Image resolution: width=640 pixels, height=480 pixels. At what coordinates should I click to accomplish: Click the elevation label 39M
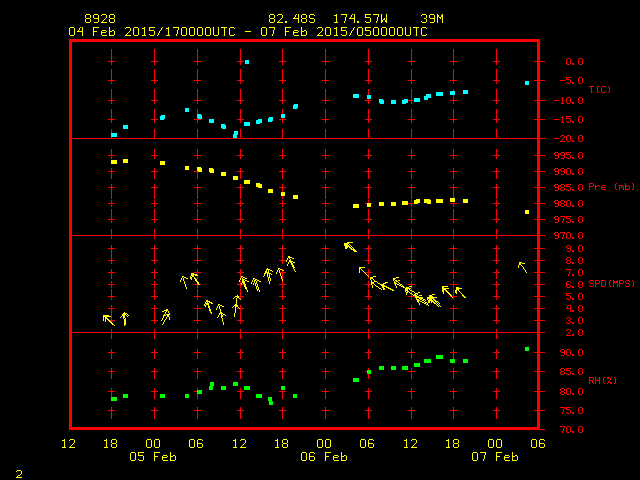point(432,19)
